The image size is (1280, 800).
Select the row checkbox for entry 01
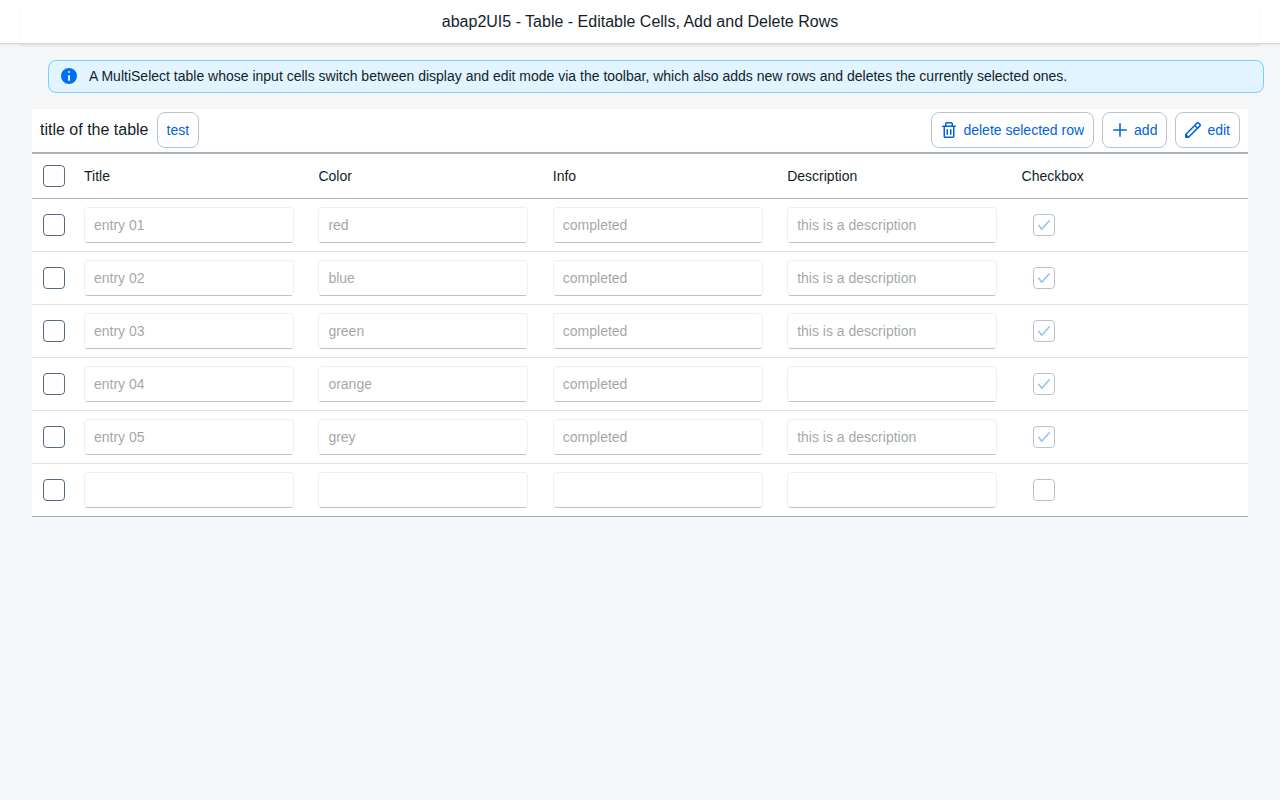point(54,225)
